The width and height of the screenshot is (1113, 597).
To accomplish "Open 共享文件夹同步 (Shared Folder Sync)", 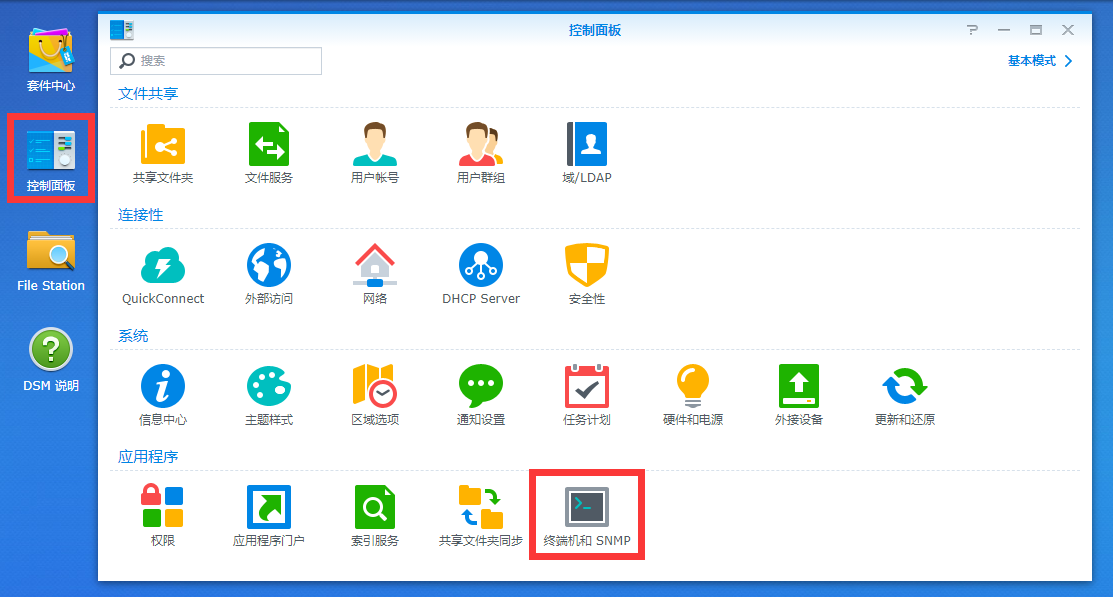I will [481, 516].
